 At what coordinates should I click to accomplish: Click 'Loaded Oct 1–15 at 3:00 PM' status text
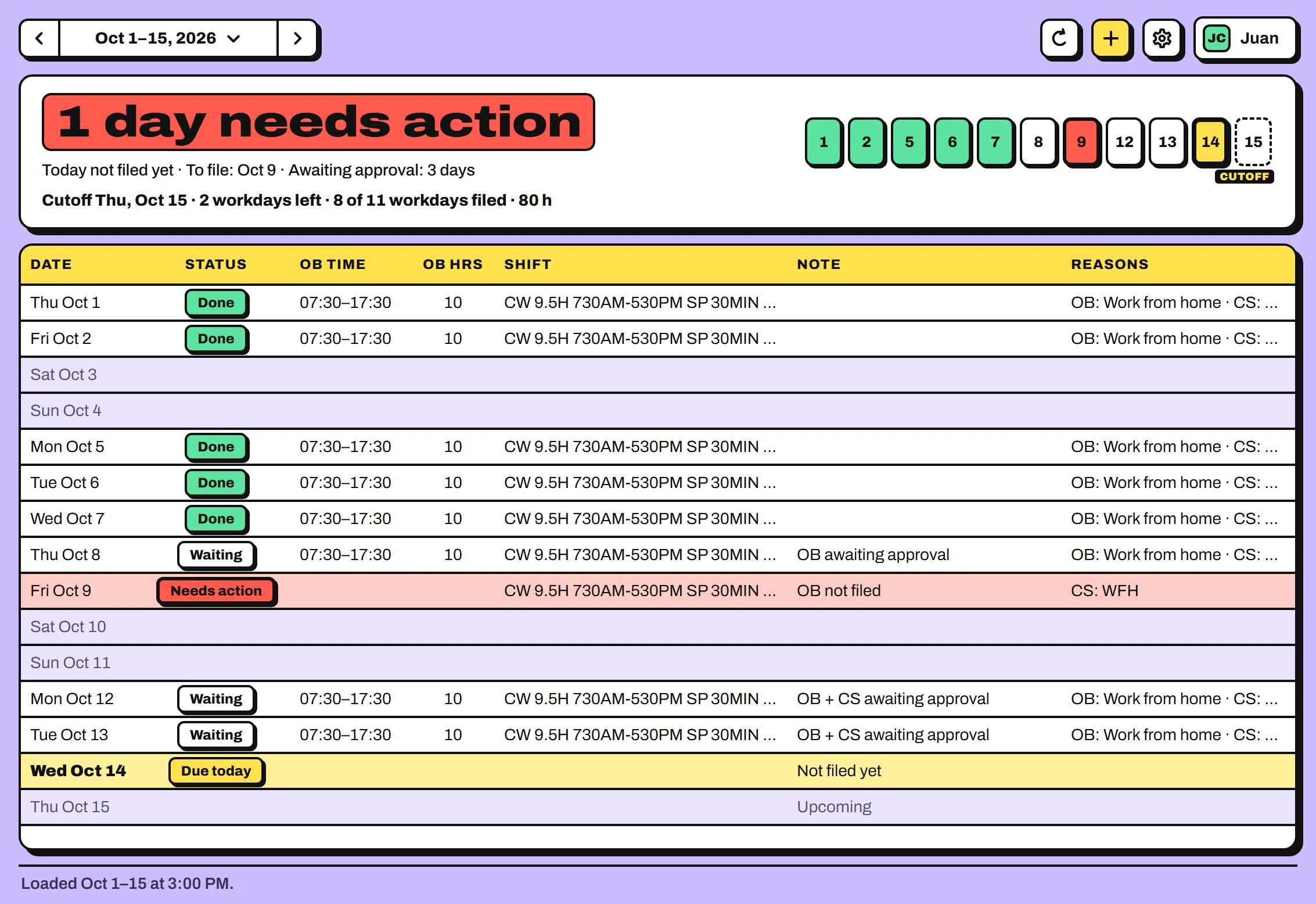[127, 884]
